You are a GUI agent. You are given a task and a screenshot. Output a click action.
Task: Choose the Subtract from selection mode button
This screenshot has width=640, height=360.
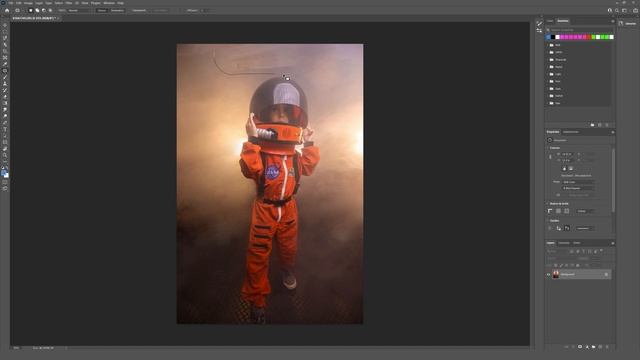click(44, 10)
